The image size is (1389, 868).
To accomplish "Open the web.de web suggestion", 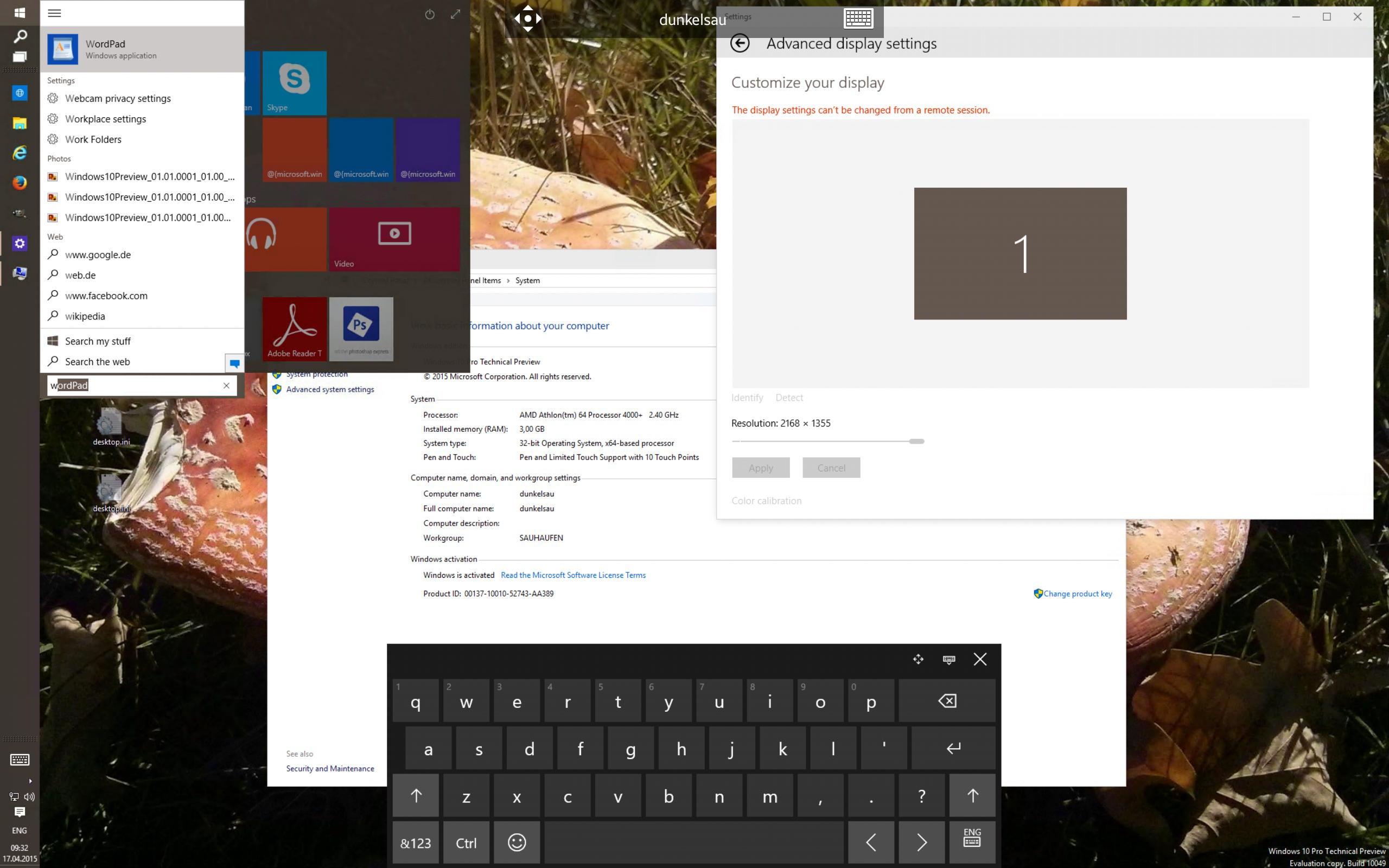I will 142,275.
